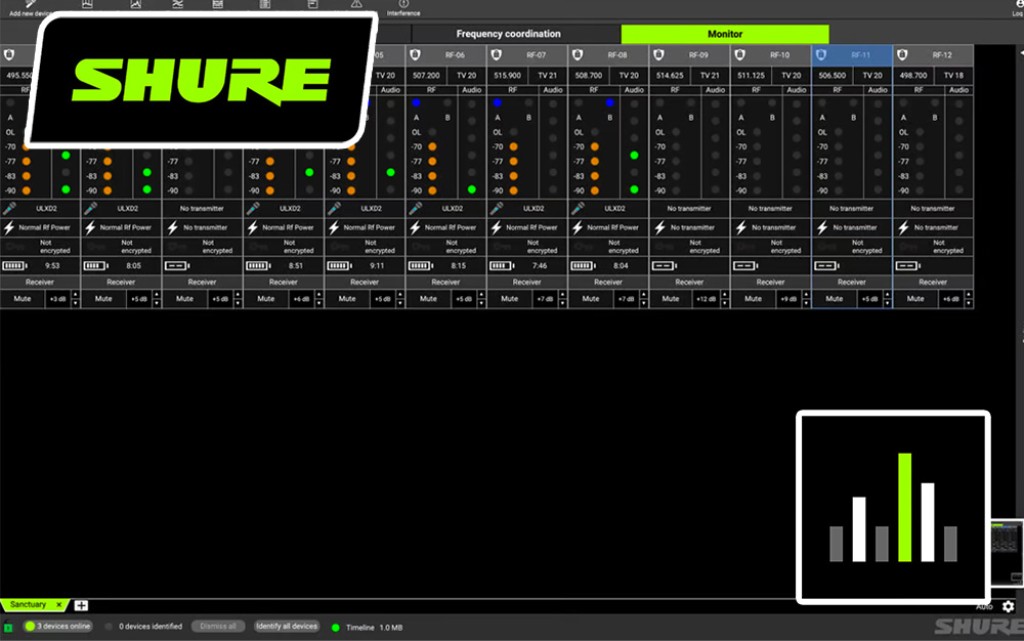Click the 507.200 frequency field
Screen dimensions: 1024x641
(426, 75)
